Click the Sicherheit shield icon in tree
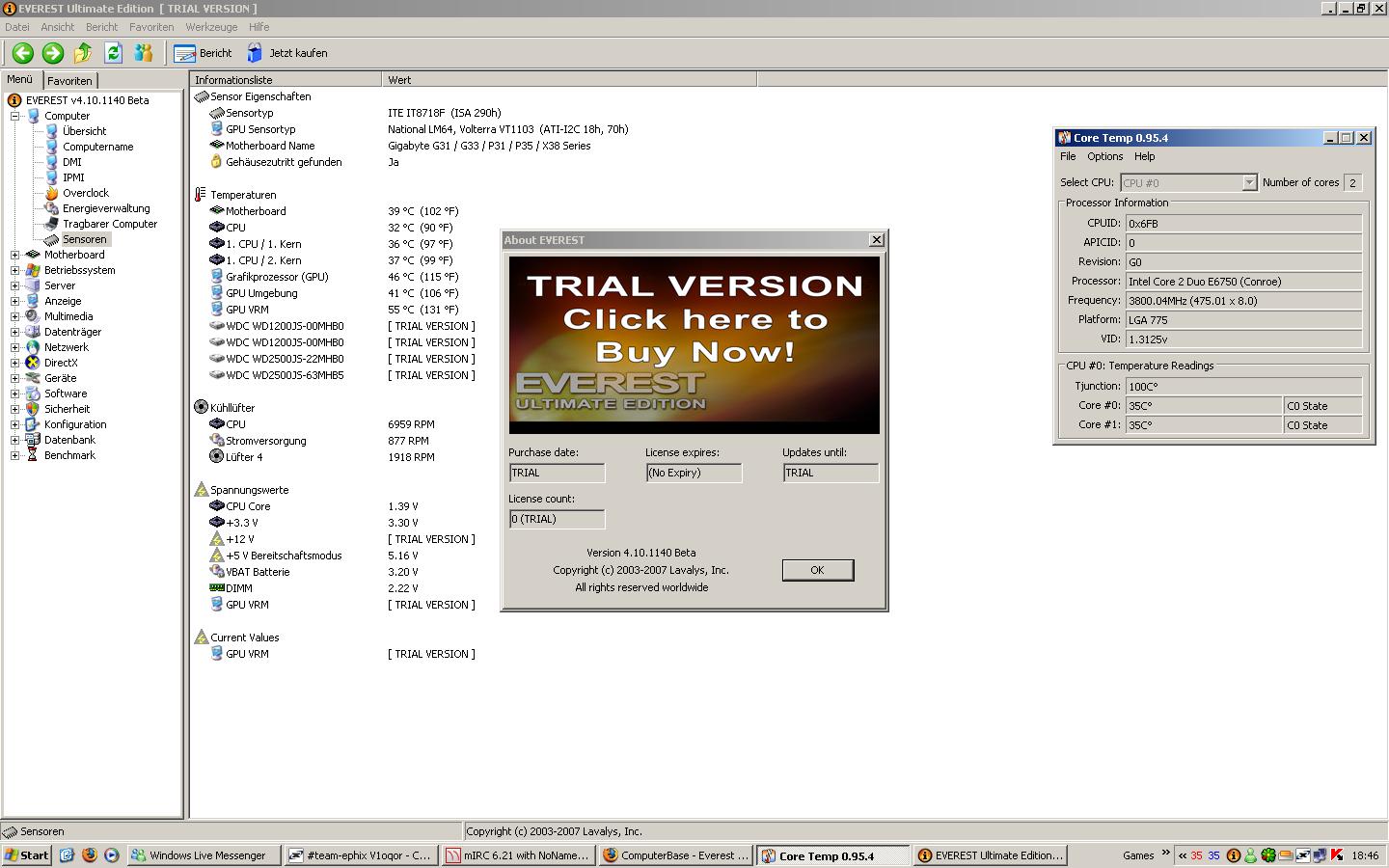 click(33, 409)
